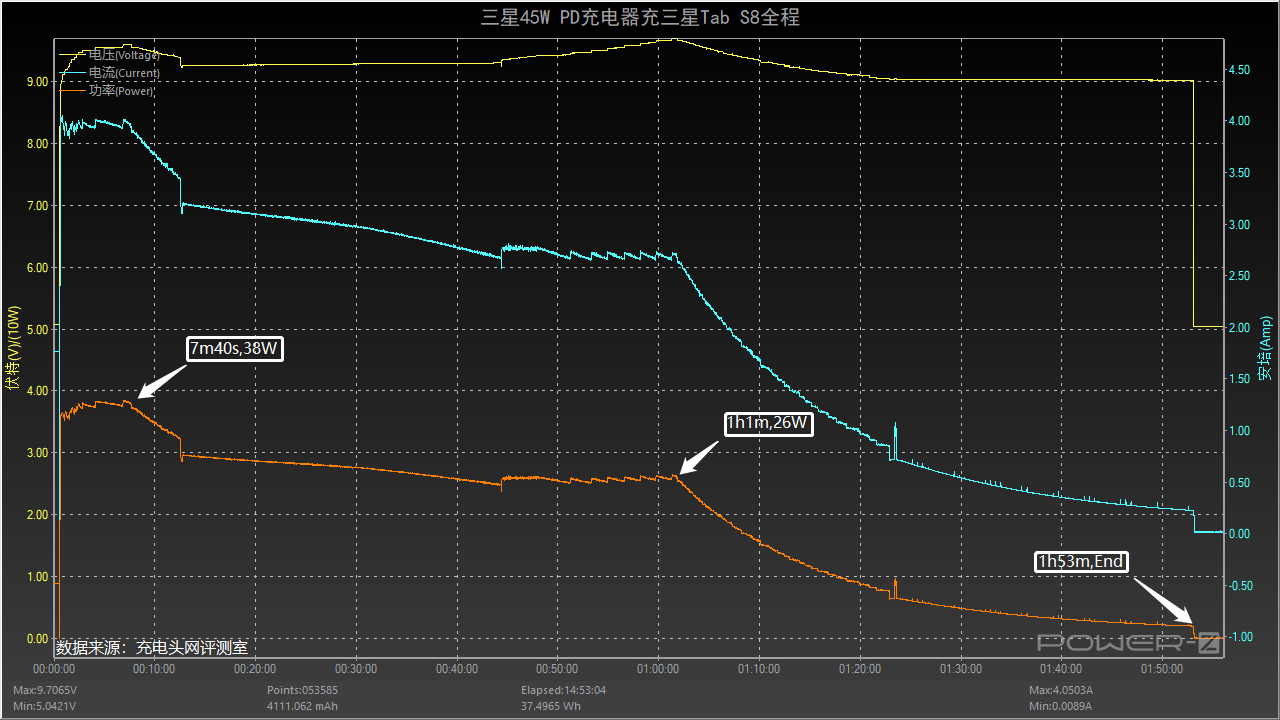
Task: Click the Elapsed:14:53:04 status entry
Action: point(563,690)
